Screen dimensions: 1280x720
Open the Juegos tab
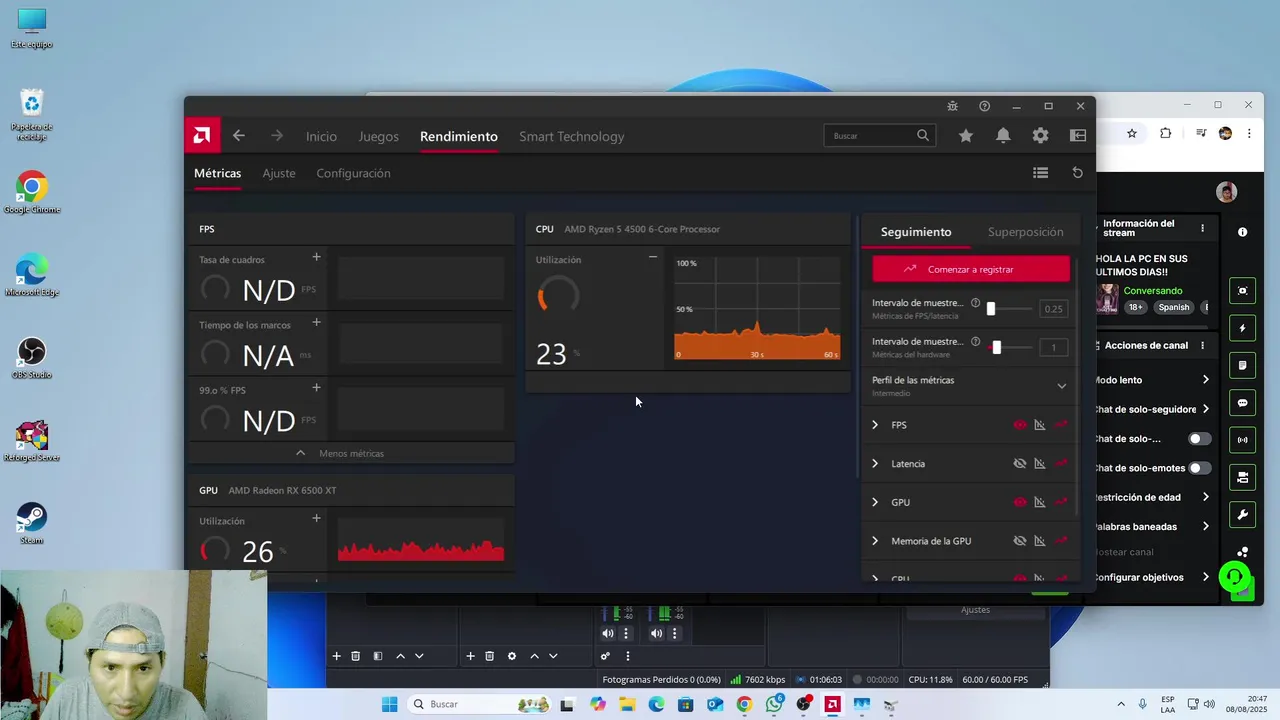click(378, 137)
